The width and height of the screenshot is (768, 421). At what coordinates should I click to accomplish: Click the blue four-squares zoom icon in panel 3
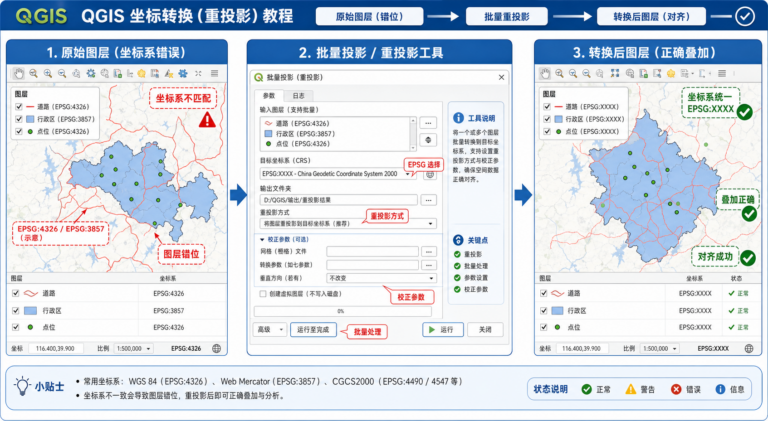coord(615,73)
